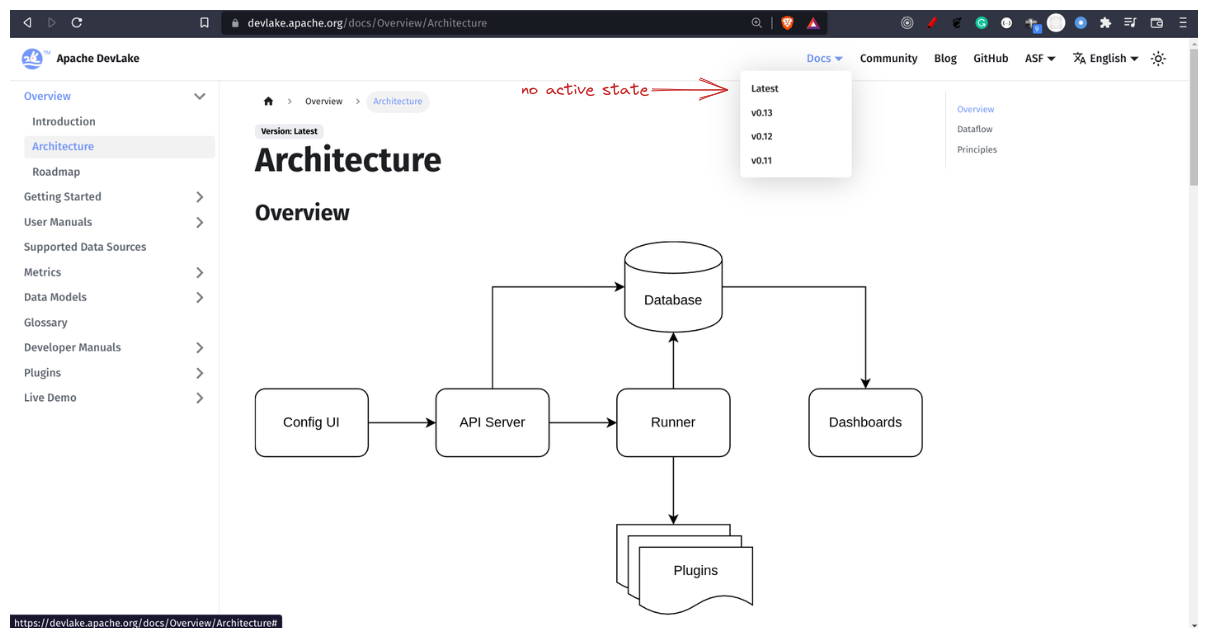Open Brave Shields lion icon
This screenshot has width=1207, height=637.
coord(787,22)
